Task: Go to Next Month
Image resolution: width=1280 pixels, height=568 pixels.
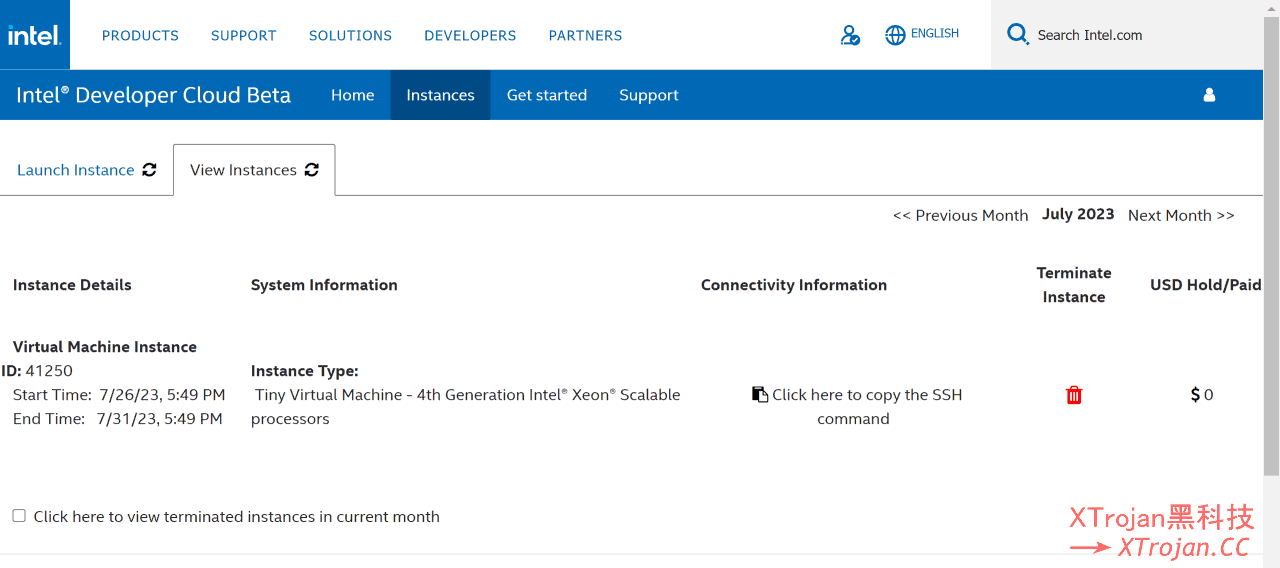Action: click(1181, 215)
